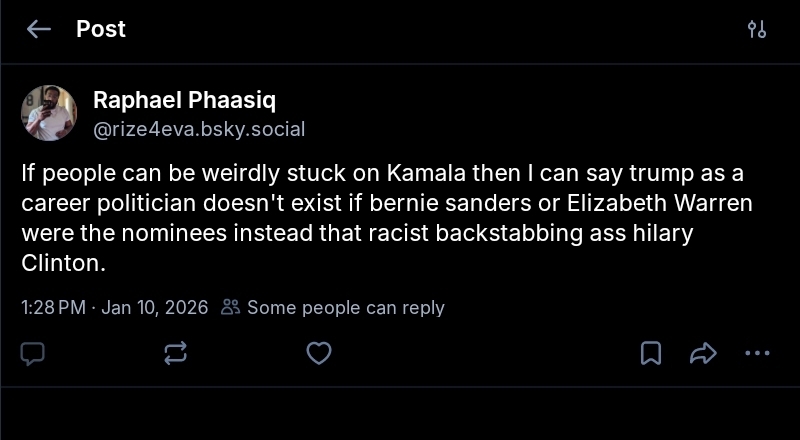Click the reply speech bubble icon
Image resolution: width=800 pixels, height=440 pixels.
[33, 353]
